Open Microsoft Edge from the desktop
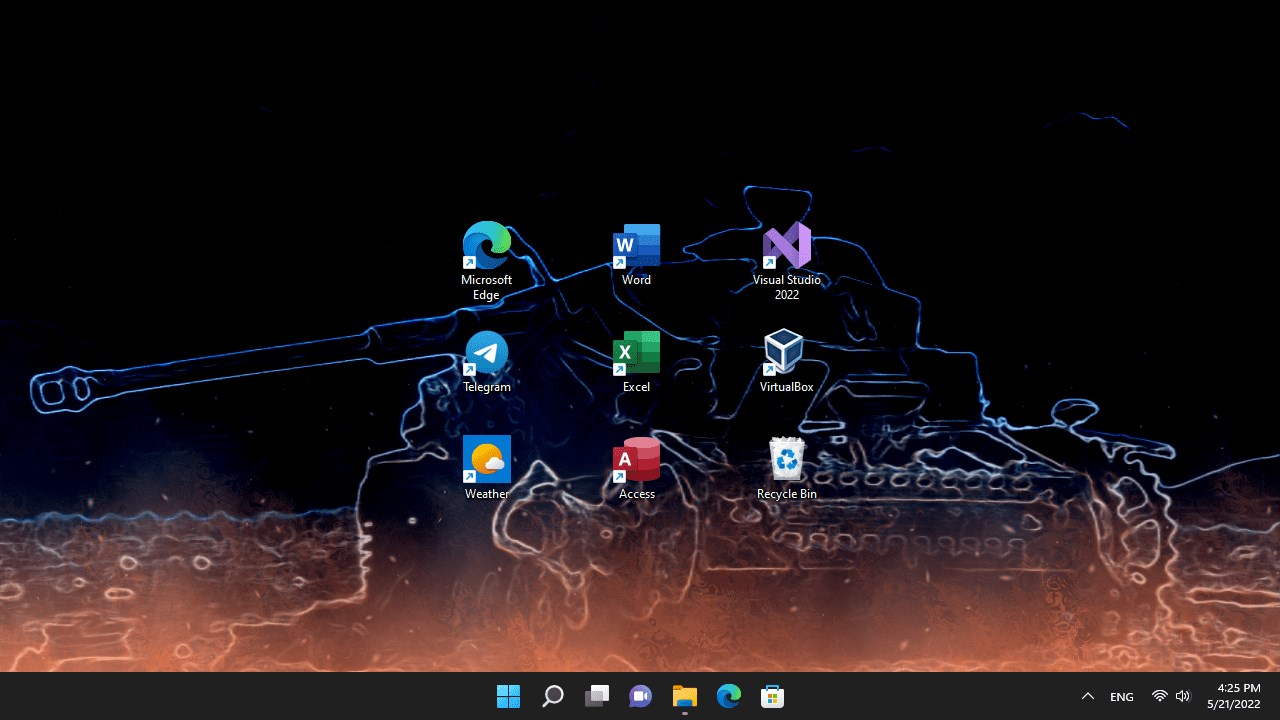The height and width of the screenshot is (720, 1280). (x=486, y=243)
